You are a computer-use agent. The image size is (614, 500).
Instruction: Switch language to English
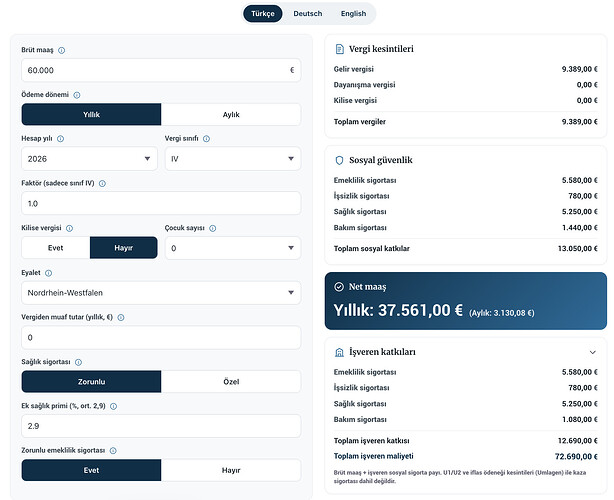coord(353,14)
